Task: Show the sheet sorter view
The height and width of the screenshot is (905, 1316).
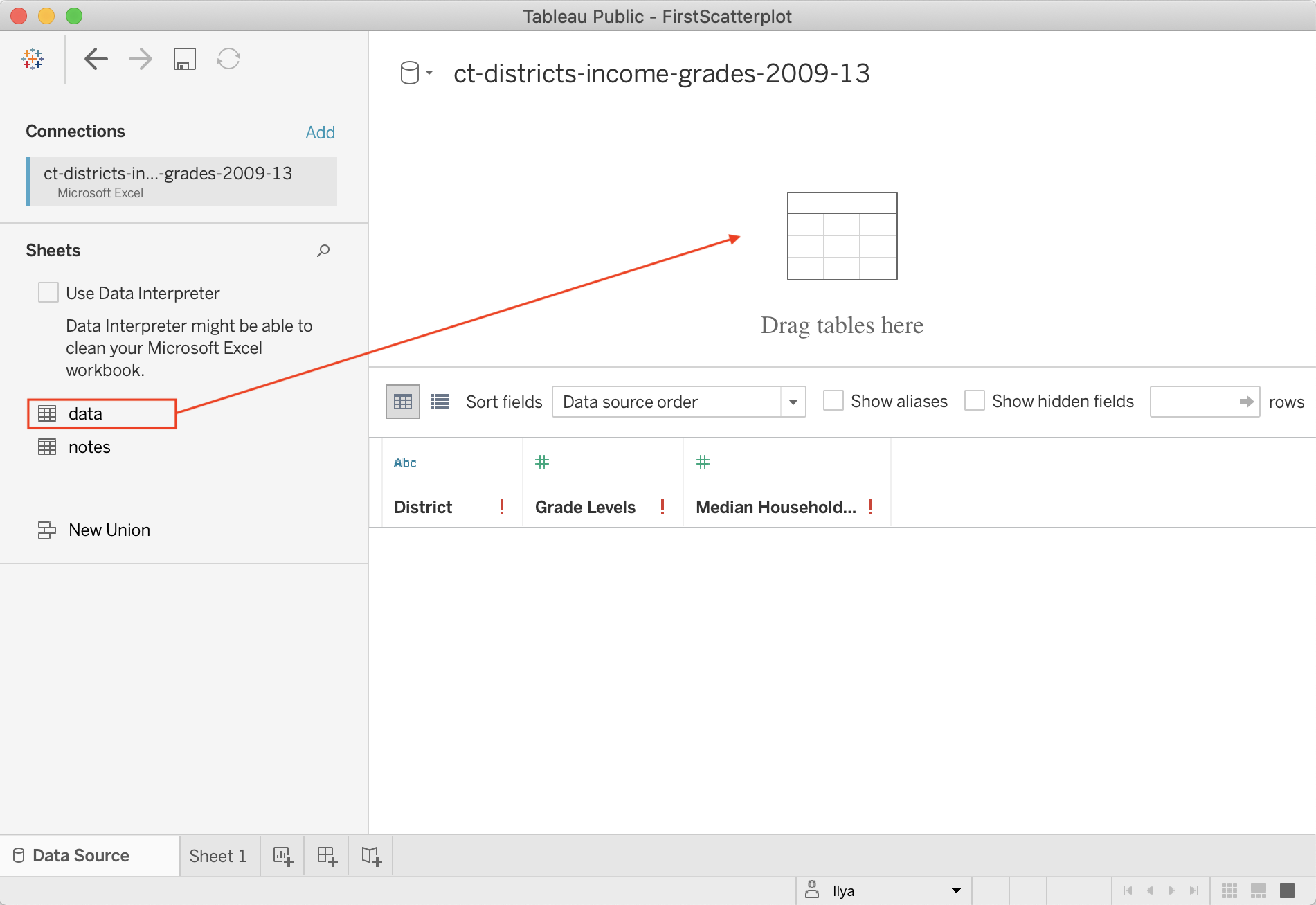Action: [1229, 890]
